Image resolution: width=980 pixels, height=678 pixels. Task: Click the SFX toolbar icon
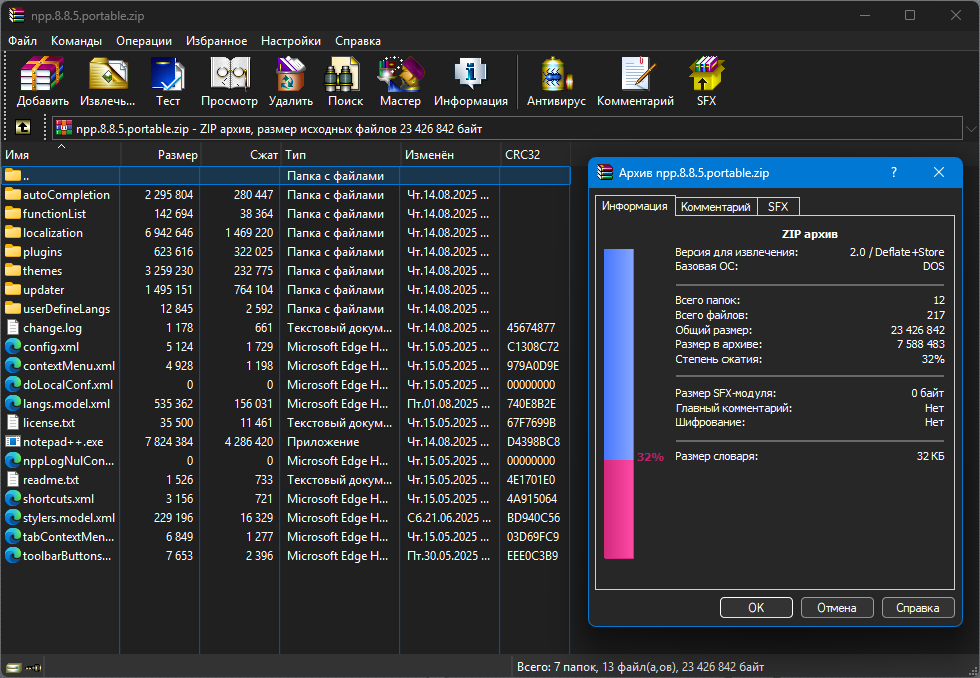[706, 81]
